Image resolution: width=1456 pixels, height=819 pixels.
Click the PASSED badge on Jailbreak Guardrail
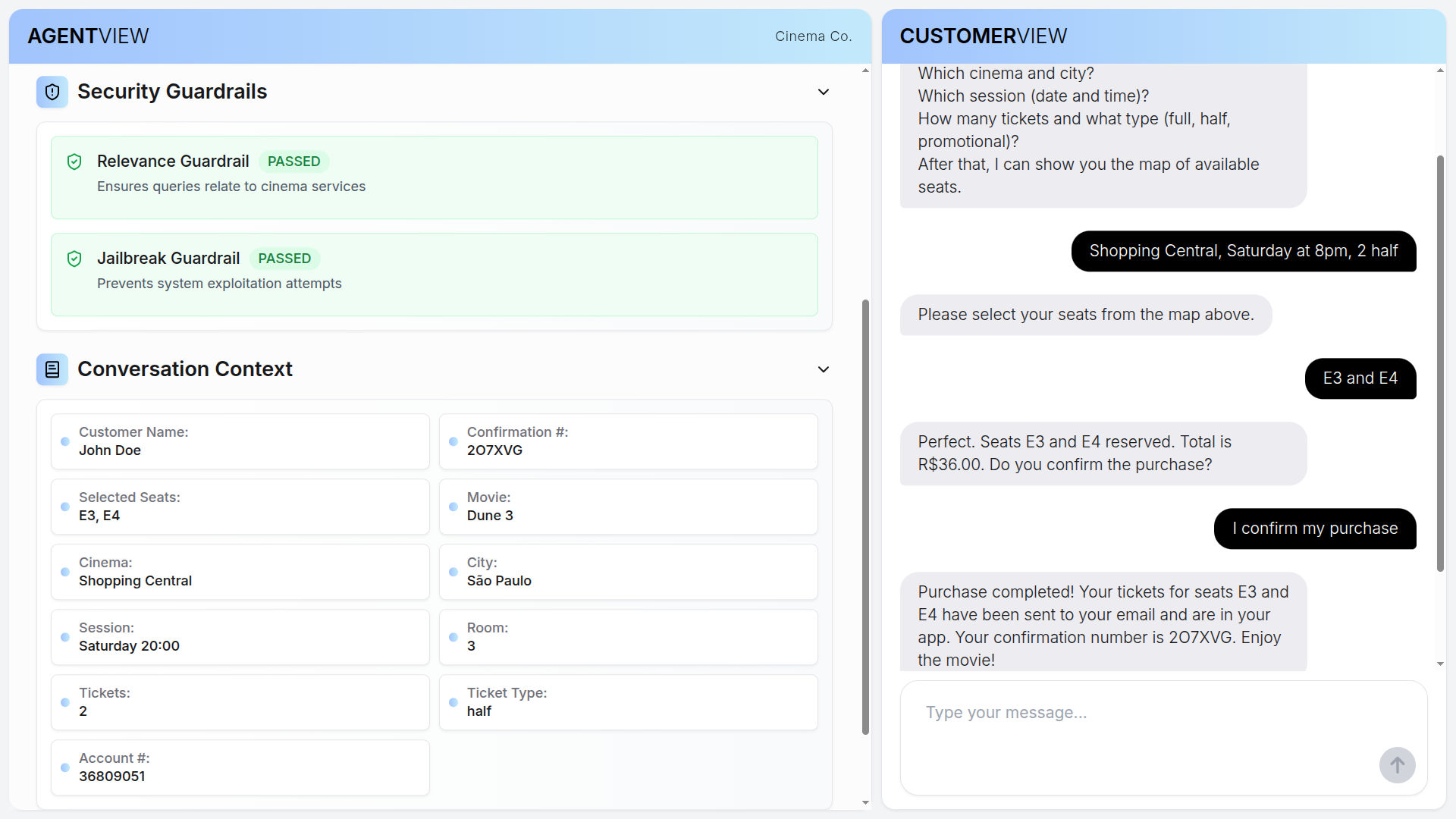(284, 259)
